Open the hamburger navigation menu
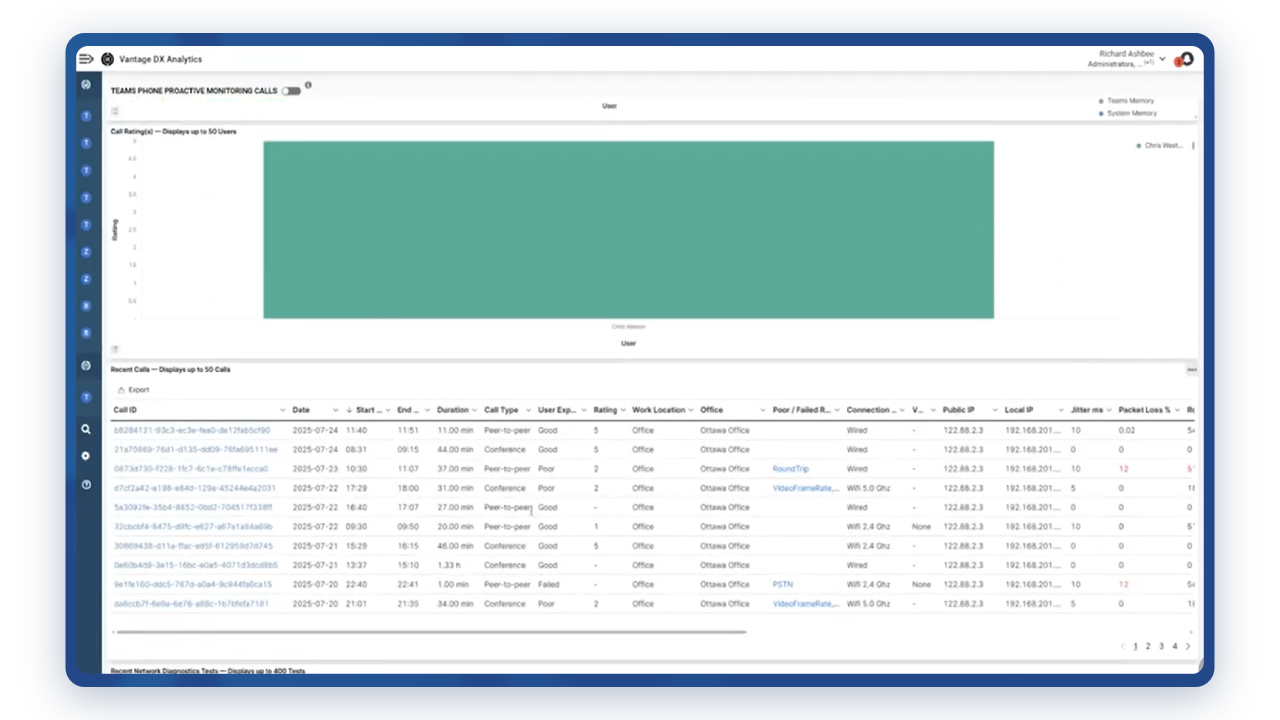Image resolution: width=1280 pixels, height=720 pixels. [86, 59]
